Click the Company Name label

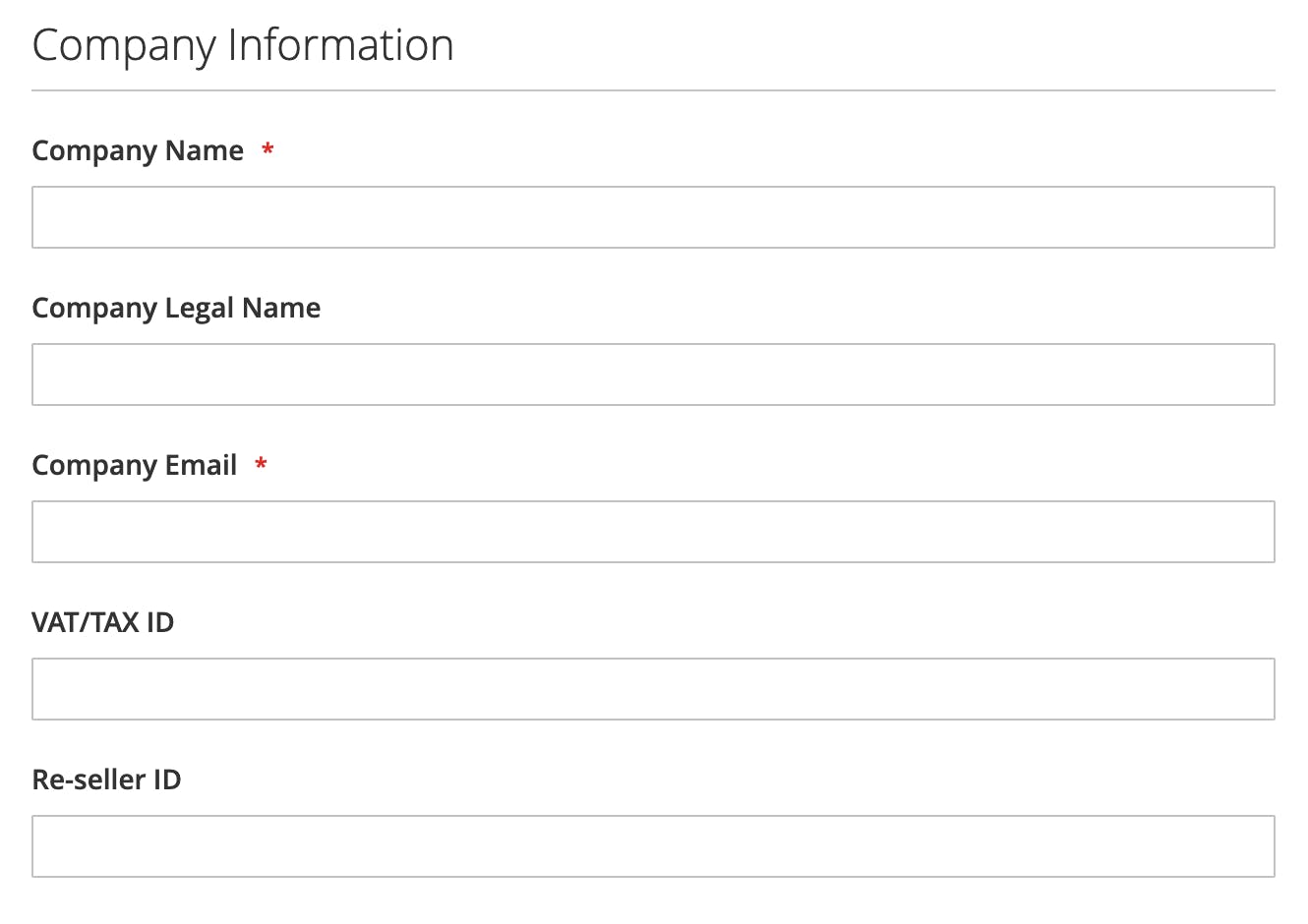pyautogui.click(x=138, y=151)
